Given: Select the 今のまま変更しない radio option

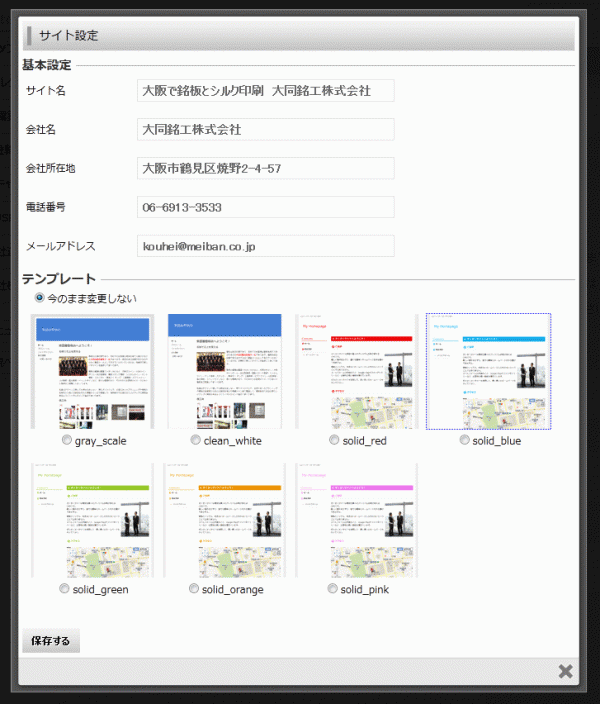Looking at the screenshot, I should pos(40,298).
